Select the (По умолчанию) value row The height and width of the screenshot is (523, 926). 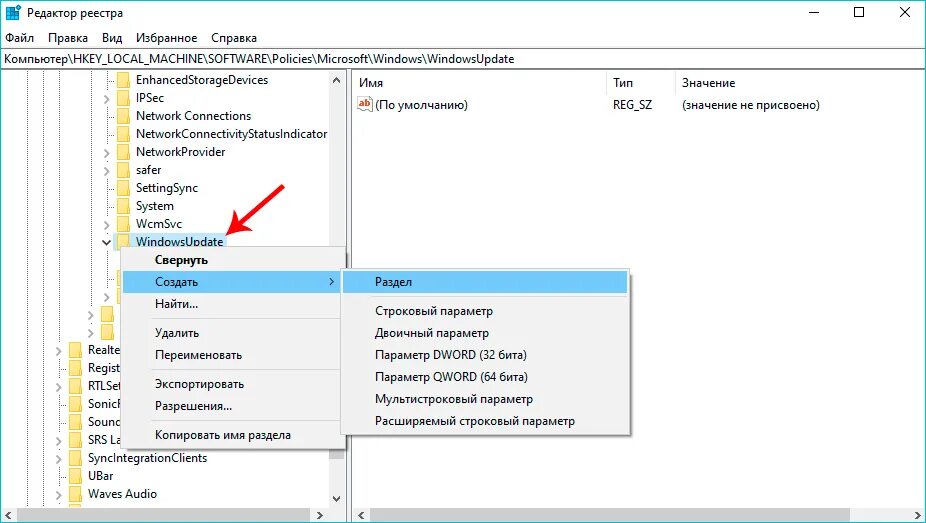[421, 105]
